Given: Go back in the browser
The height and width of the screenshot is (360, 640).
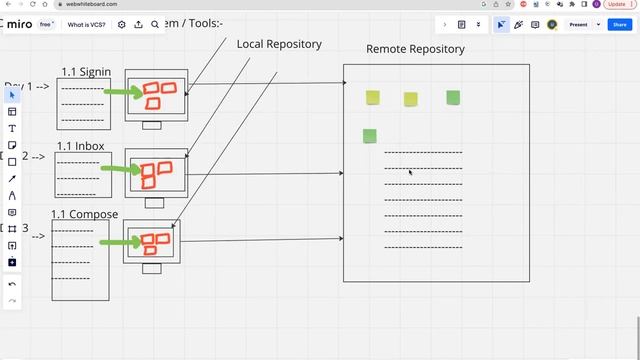Looking at the screenshot, I should [8, 4].
